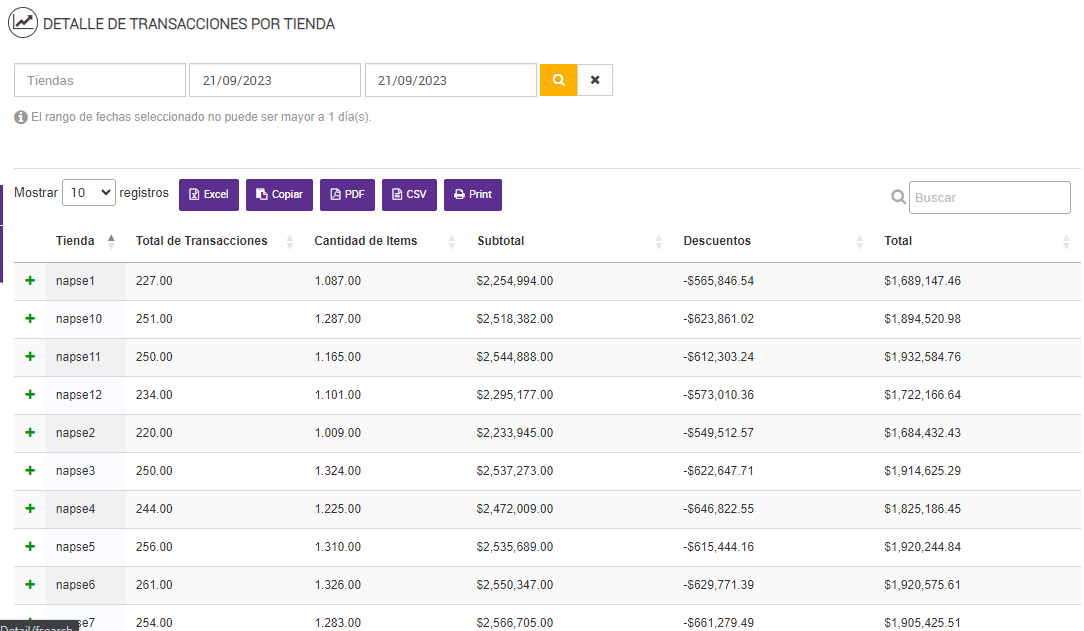This screenshot has width=1084, height=631.
Task: Click the Buscar search input
Action: pyautogui.click(x=990, y=198)
